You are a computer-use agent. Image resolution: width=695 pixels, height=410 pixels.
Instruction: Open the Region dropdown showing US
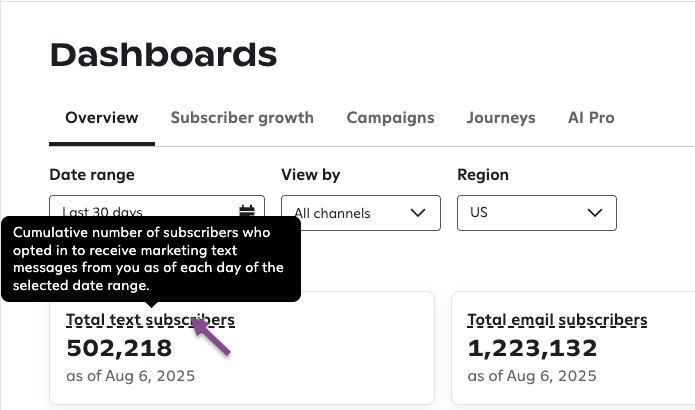tap(536, 213)
